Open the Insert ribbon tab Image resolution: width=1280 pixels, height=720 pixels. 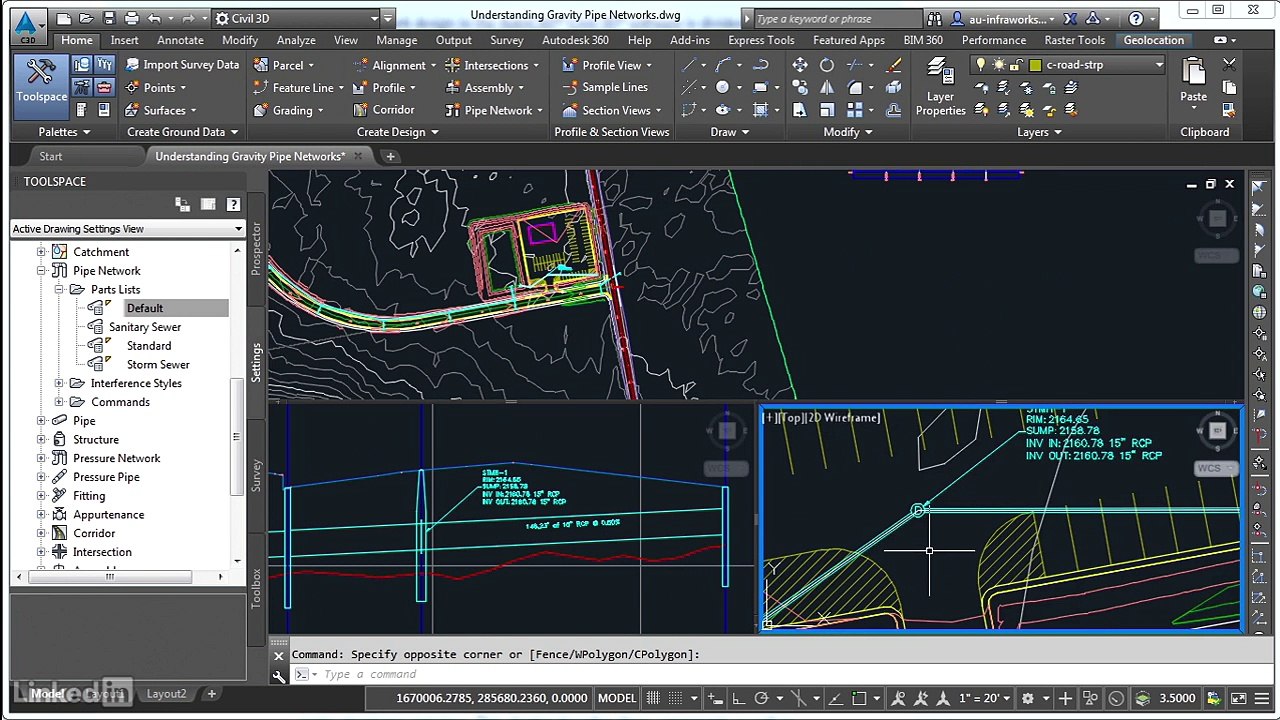124,40
